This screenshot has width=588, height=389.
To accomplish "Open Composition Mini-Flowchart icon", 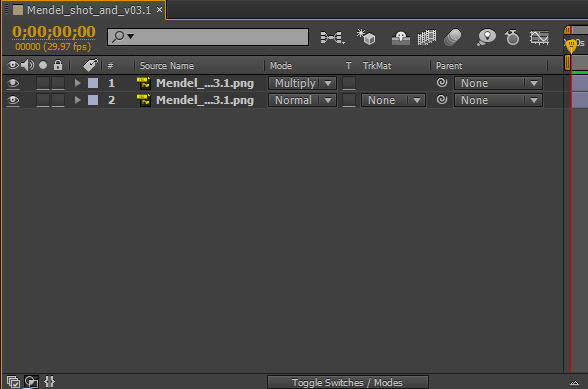I will tap(332, 38).
